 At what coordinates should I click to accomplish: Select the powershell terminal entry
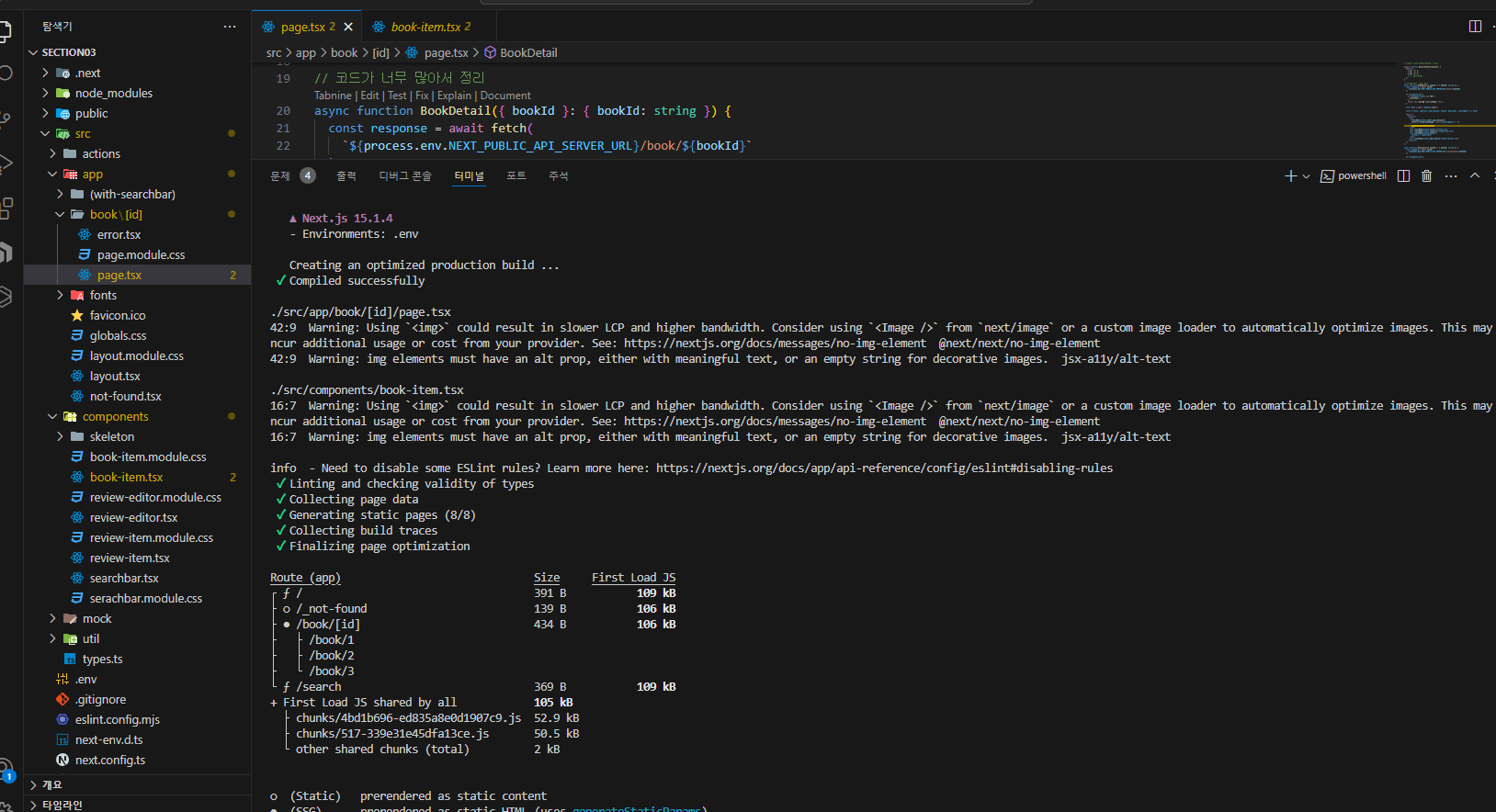1353,175
